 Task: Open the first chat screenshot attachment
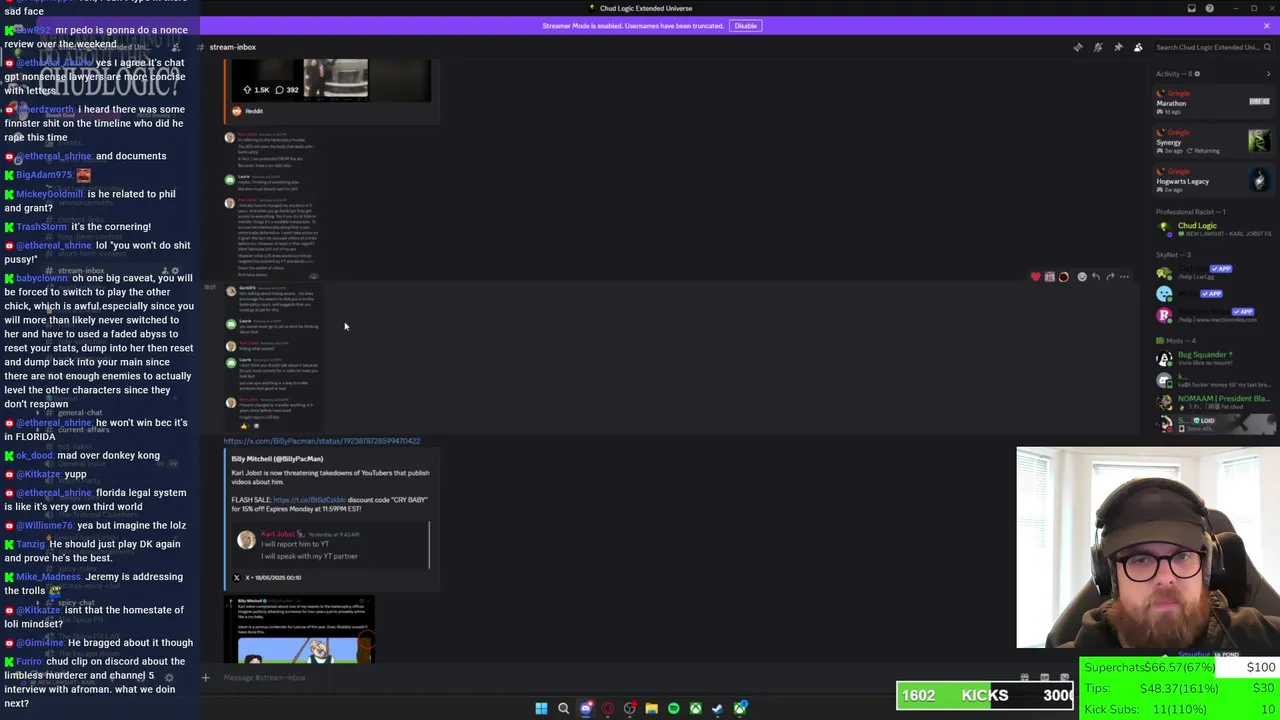(272, 205)
